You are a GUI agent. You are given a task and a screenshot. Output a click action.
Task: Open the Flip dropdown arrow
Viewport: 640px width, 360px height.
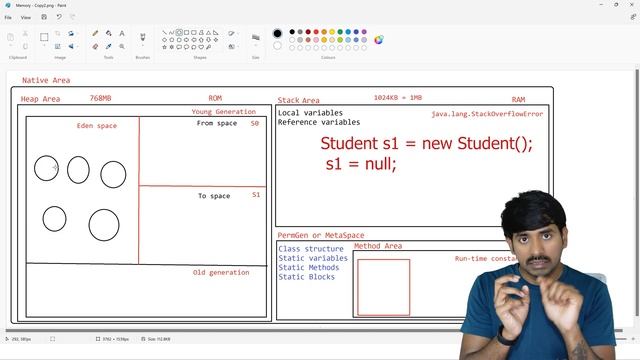(x=78, y=46)
